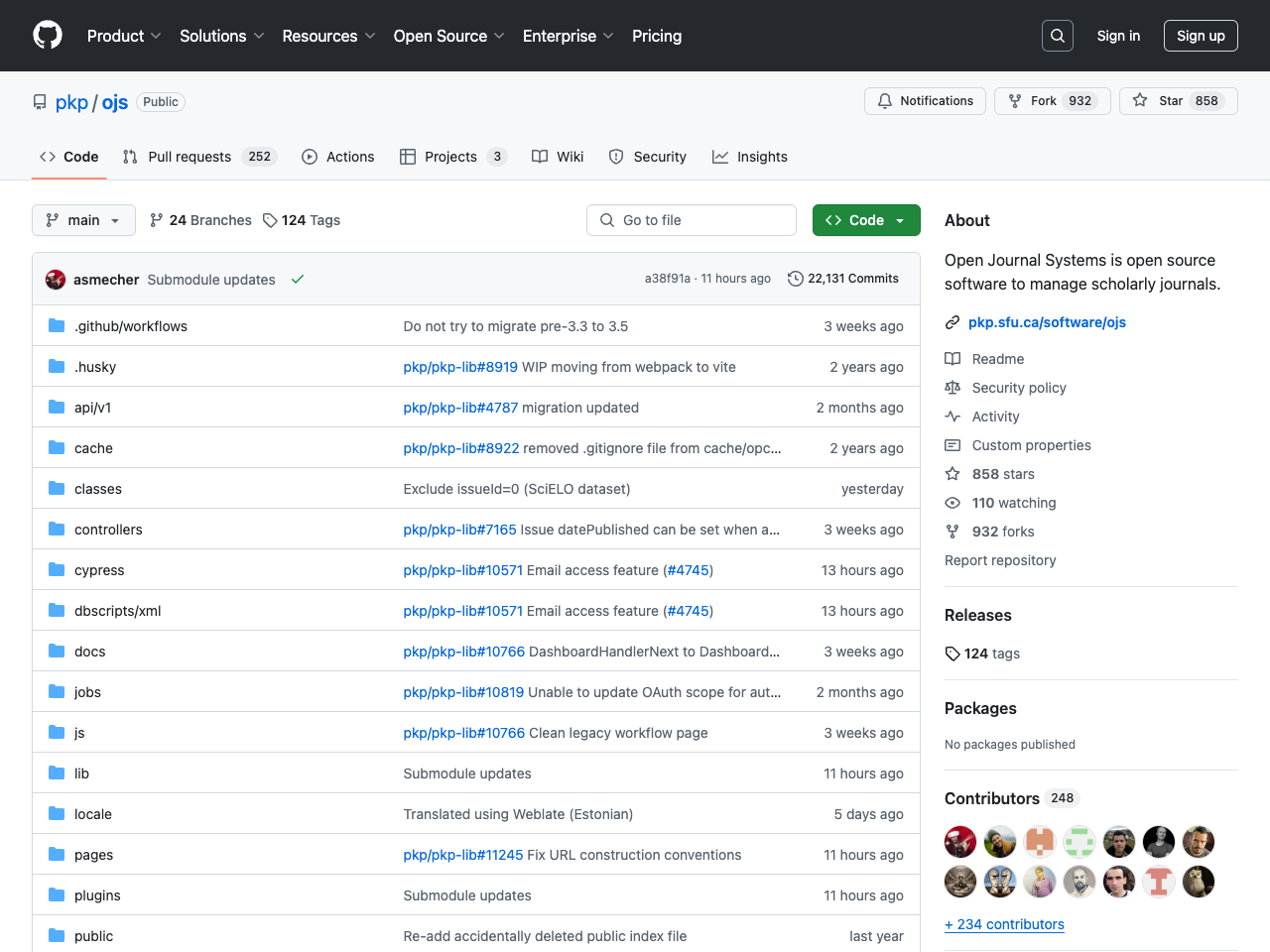Click the Sign up button

1201,36
